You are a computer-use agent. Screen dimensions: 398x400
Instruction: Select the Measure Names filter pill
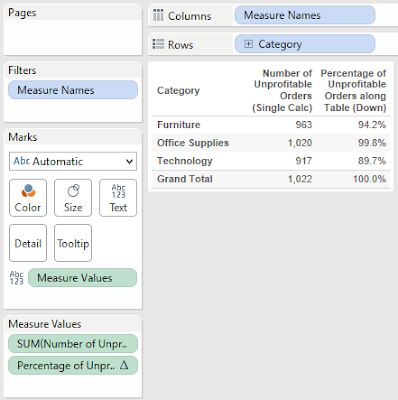pyautogui.click(x=73, y=90)
